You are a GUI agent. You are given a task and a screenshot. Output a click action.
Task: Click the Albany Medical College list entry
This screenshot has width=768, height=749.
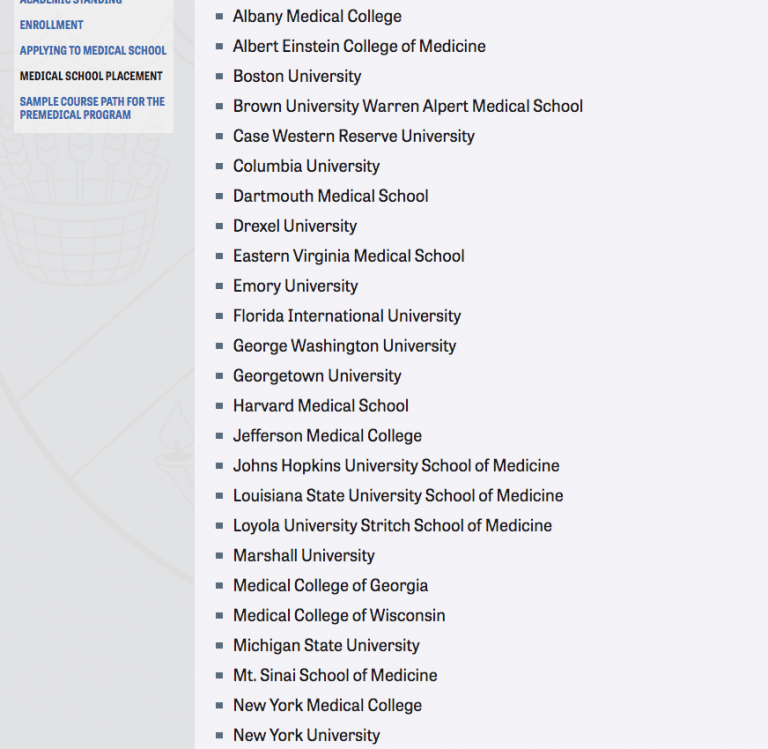pos(317,17)
